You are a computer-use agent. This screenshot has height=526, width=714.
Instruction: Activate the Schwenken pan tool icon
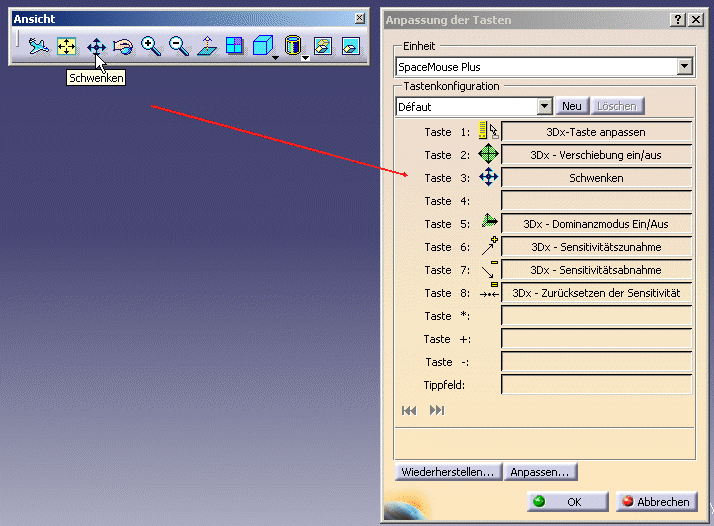point(96,46)
